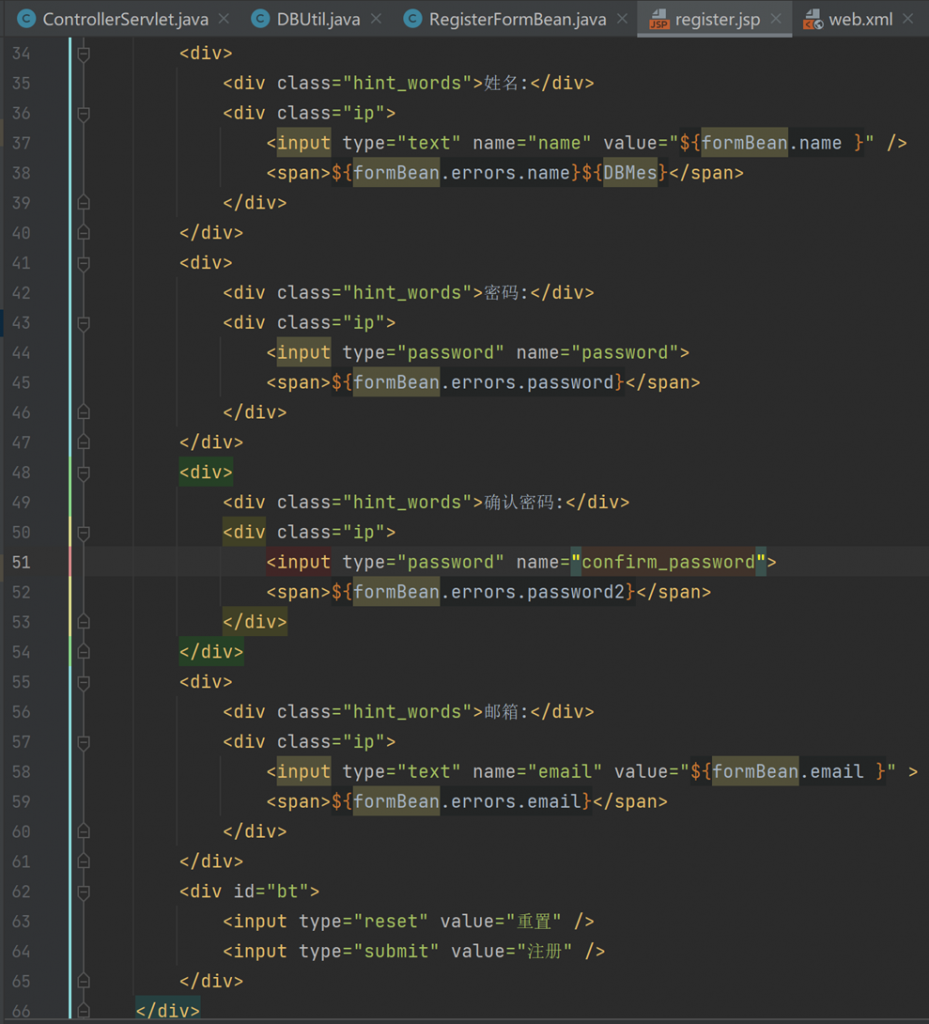Click the fold end marker at line 54
The height and width of the screenshot is (1024, 929).
click(84, 652)
